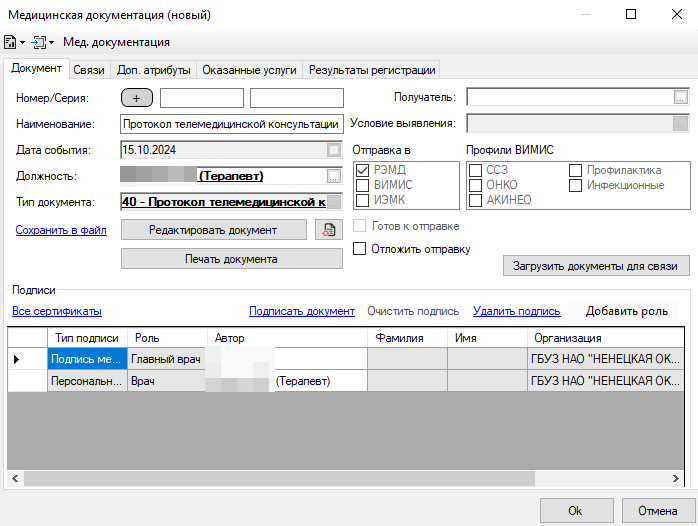Click Сохранить в файл link

click(61, 230)
